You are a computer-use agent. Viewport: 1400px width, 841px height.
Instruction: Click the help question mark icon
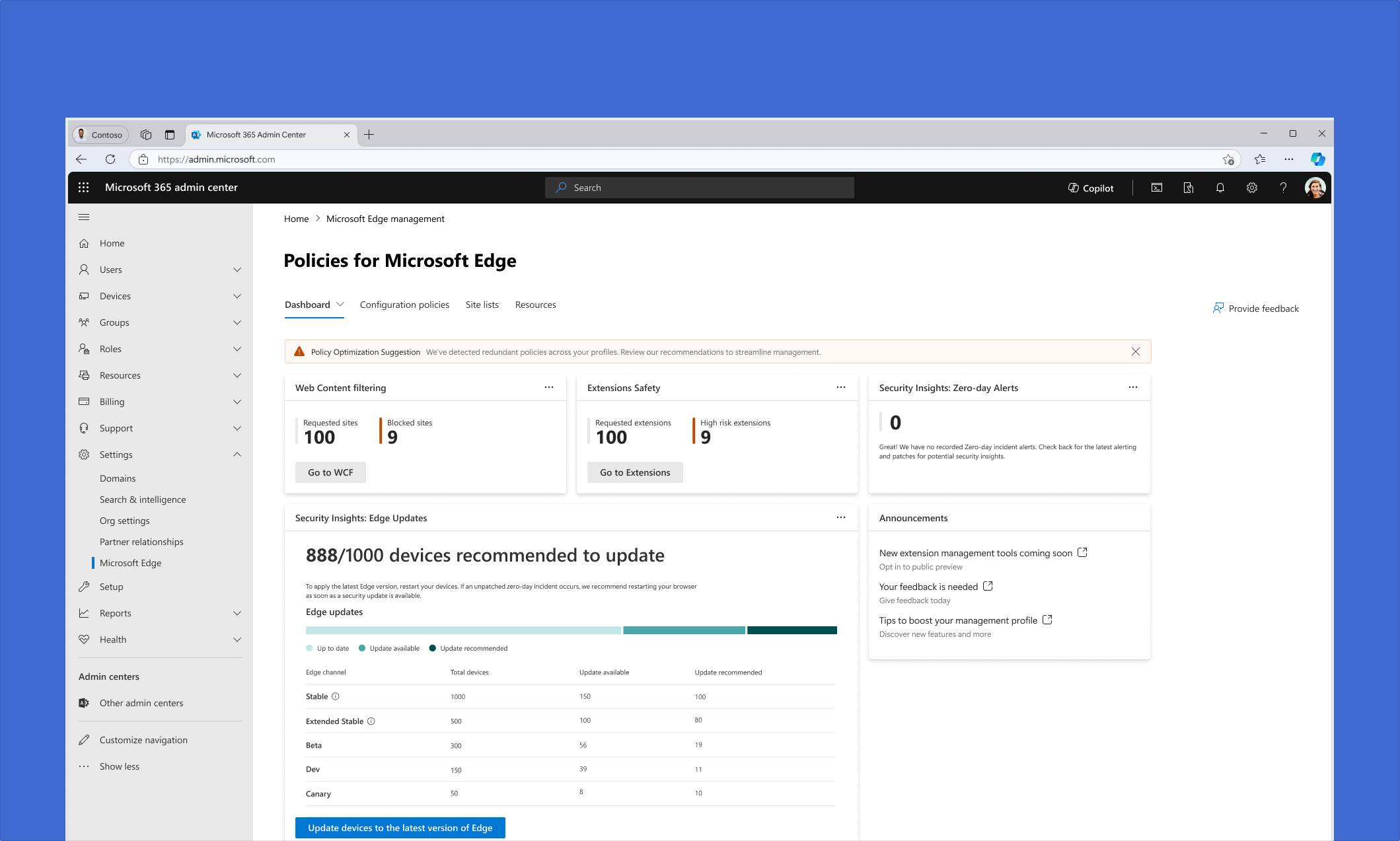tap(1283, 188)
